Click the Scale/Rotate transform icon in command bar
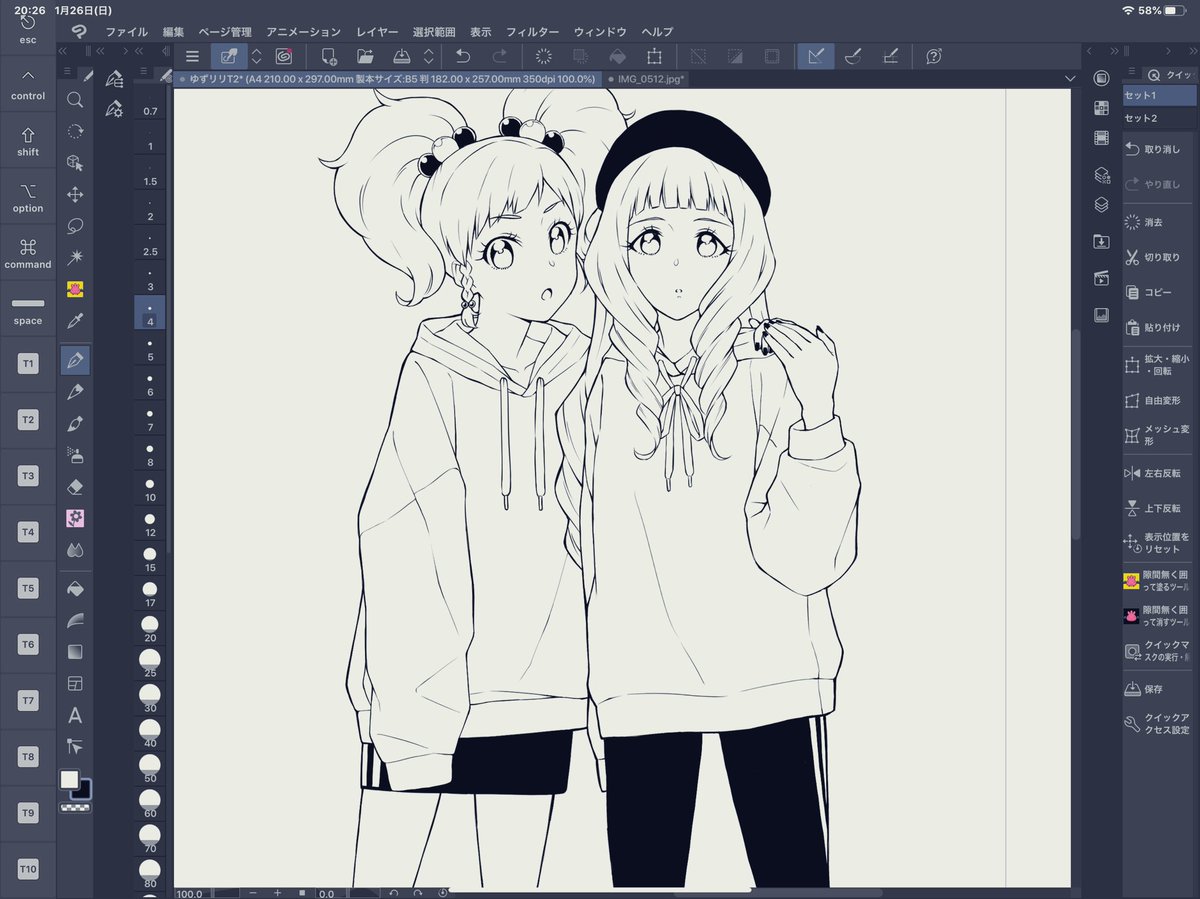Viewport: 1200px width, 899px height. (654, 57)
